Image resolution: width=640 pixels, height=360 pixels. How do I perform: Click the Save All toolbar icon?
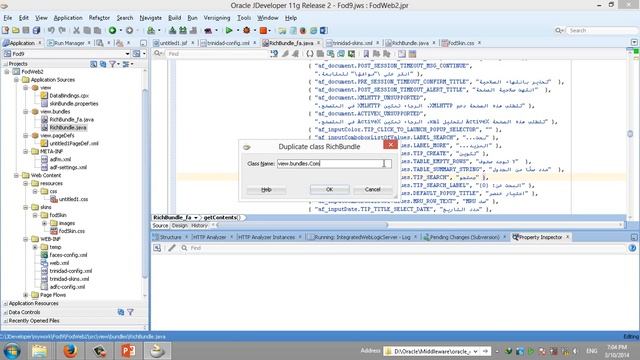[x=36, y=31]
